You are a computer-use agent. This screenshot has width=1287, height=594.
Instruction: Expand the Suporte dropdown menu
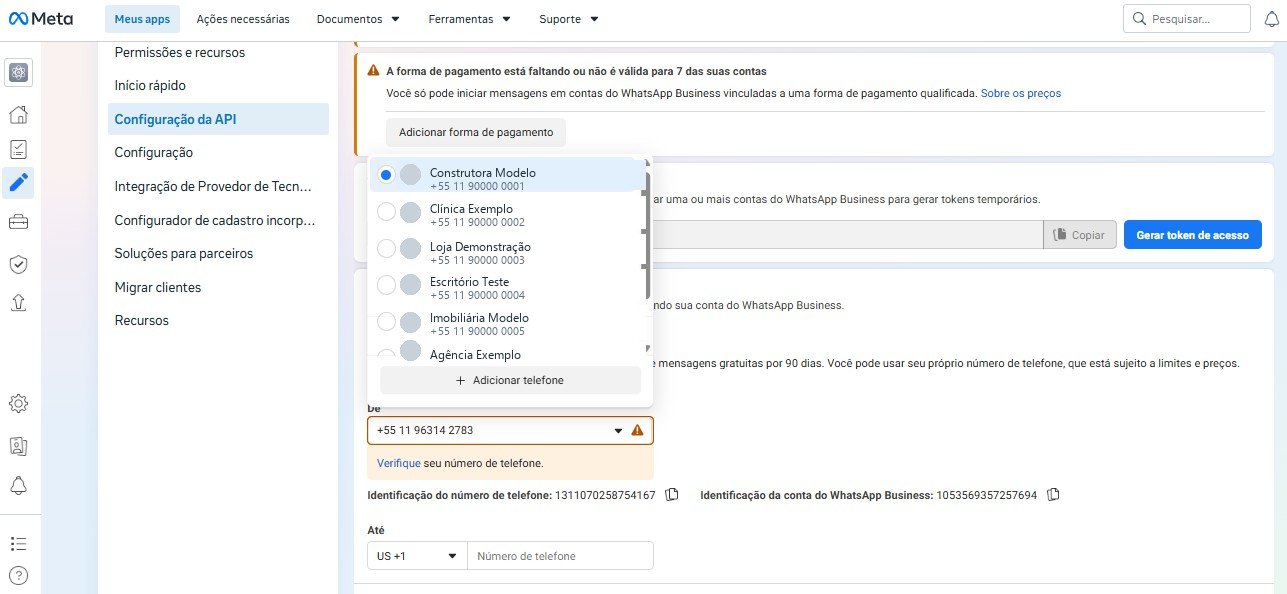568,19
